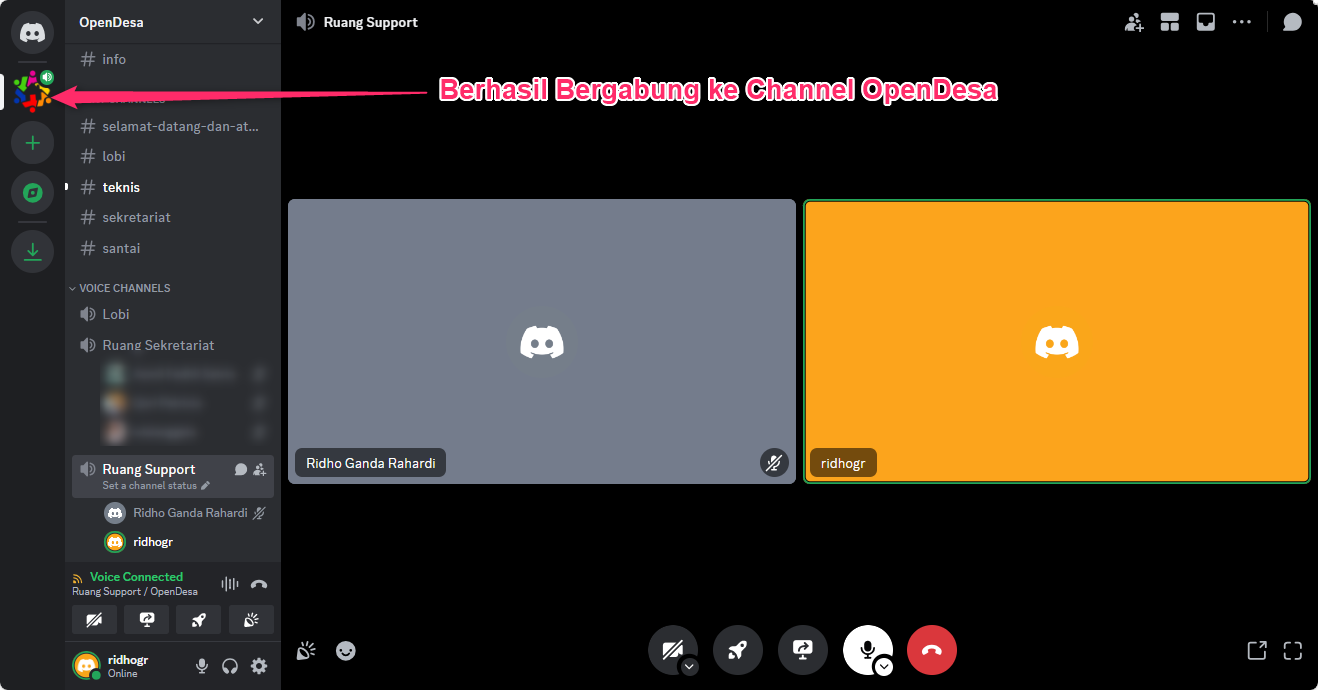
Task: Open soundboard from call controls
Action: tap(306, 651)
